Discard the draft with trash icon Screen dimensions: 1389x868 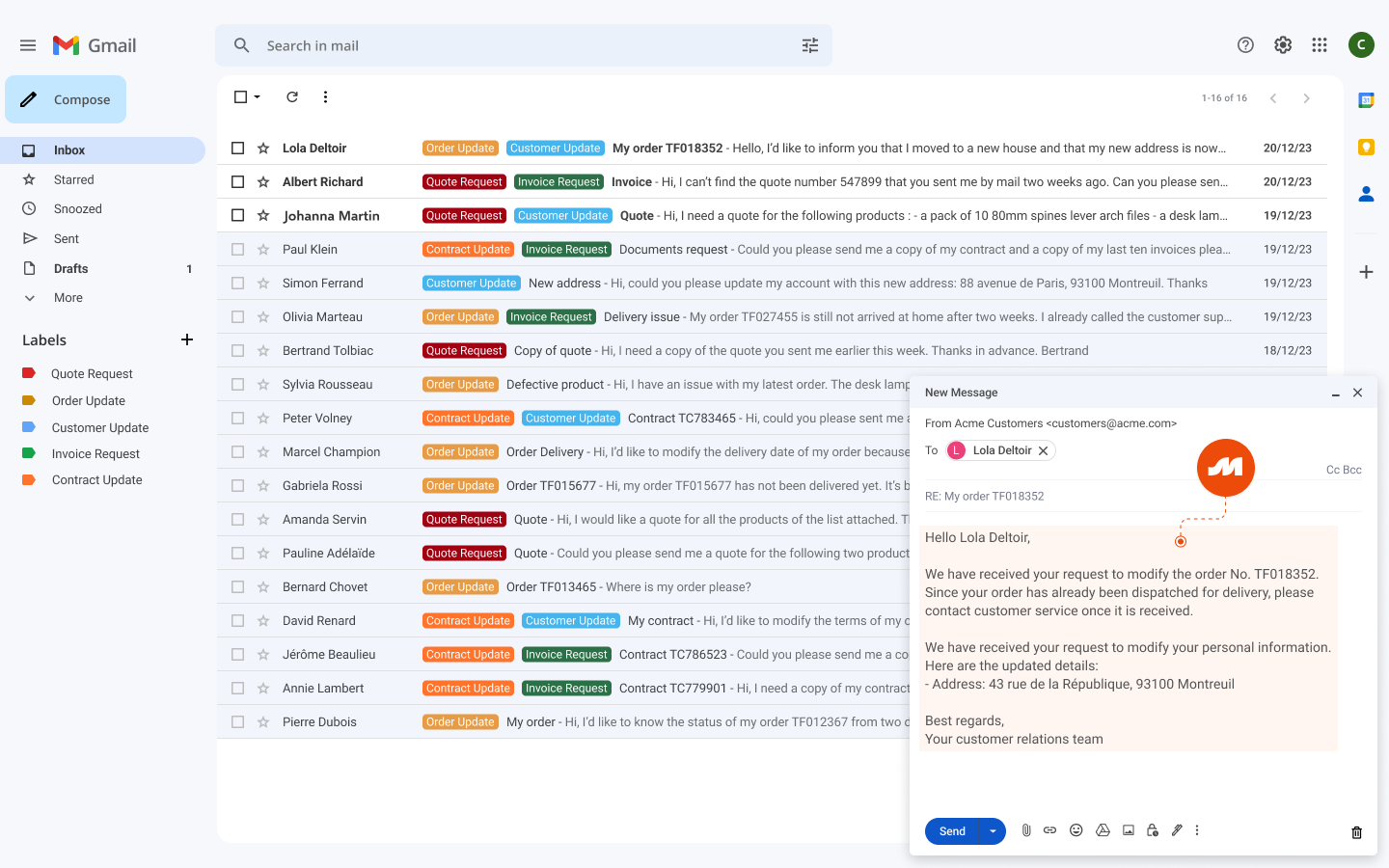(x=1357, y=832)
